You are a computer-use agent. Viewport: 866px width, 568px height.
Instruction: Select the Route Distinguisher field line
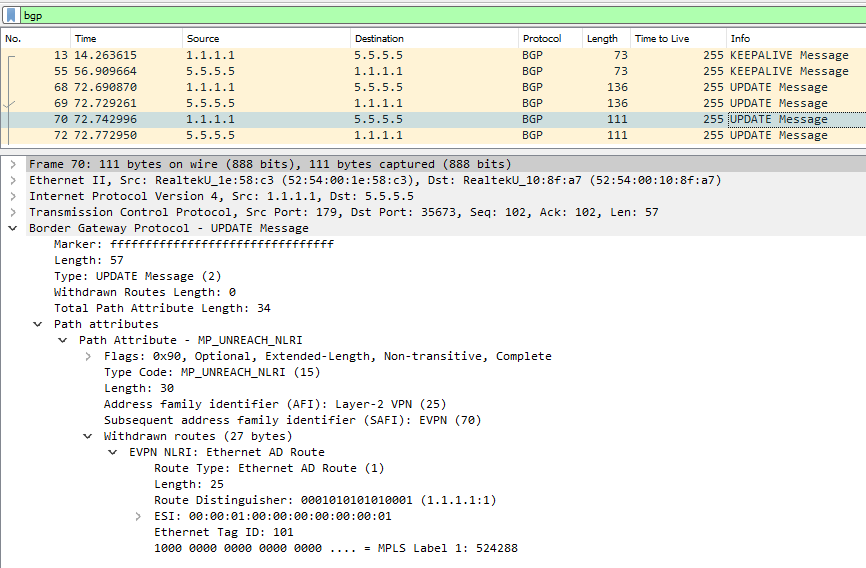click(x=325, y=500)
